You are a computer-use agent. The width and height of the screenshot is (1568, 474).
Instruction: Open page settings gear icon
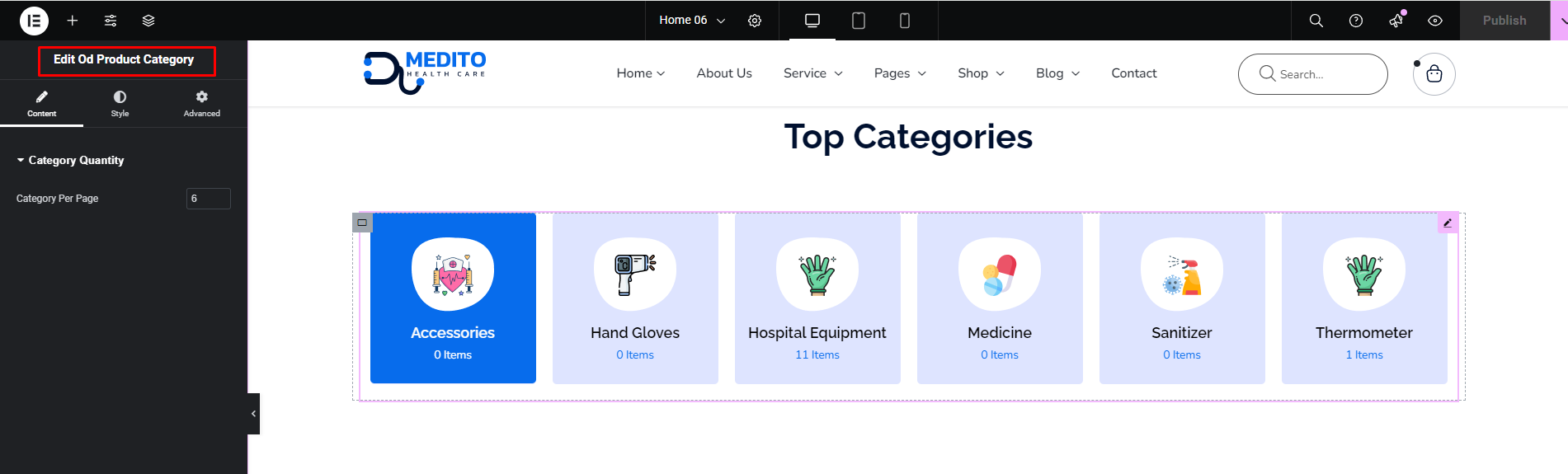pos(755,21)
